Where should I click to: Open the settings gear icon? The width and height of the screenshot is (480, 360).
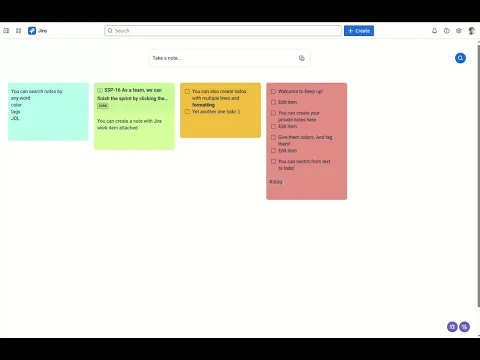[459, 31]
